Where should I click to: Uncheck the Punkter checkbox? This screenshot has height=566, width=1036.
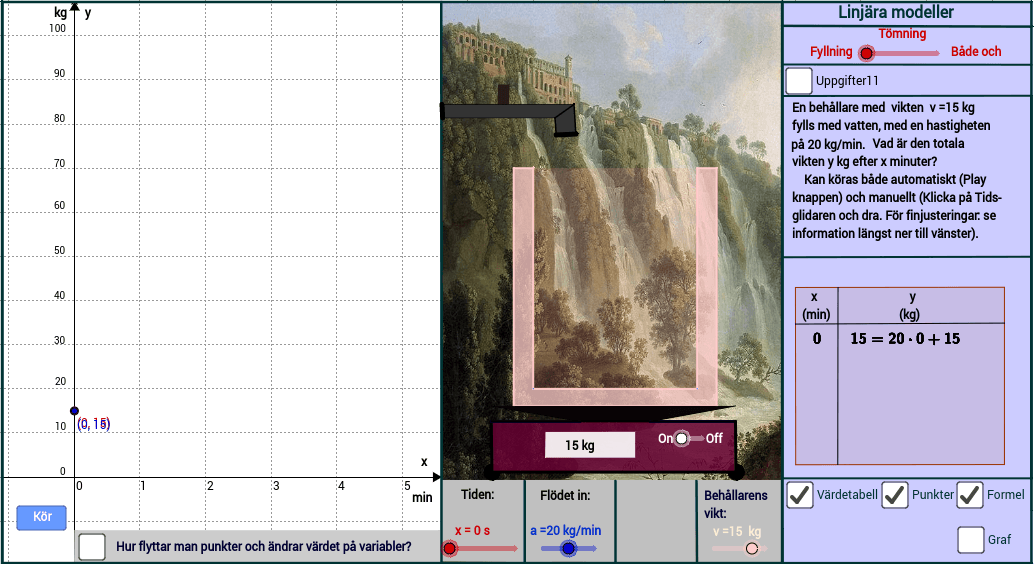pyautogui.click(x=895, y=495)
